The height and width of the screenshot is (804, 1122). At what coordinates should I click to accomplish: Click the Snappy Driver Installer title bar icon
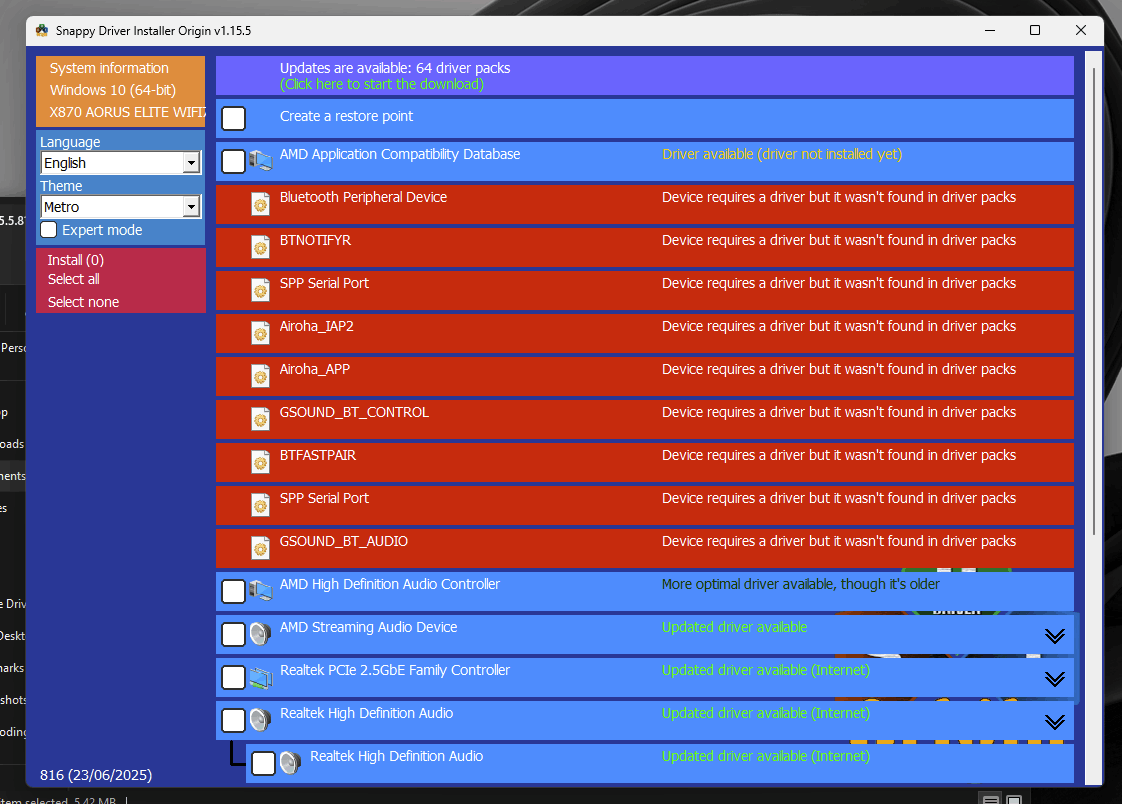[41, 31]
